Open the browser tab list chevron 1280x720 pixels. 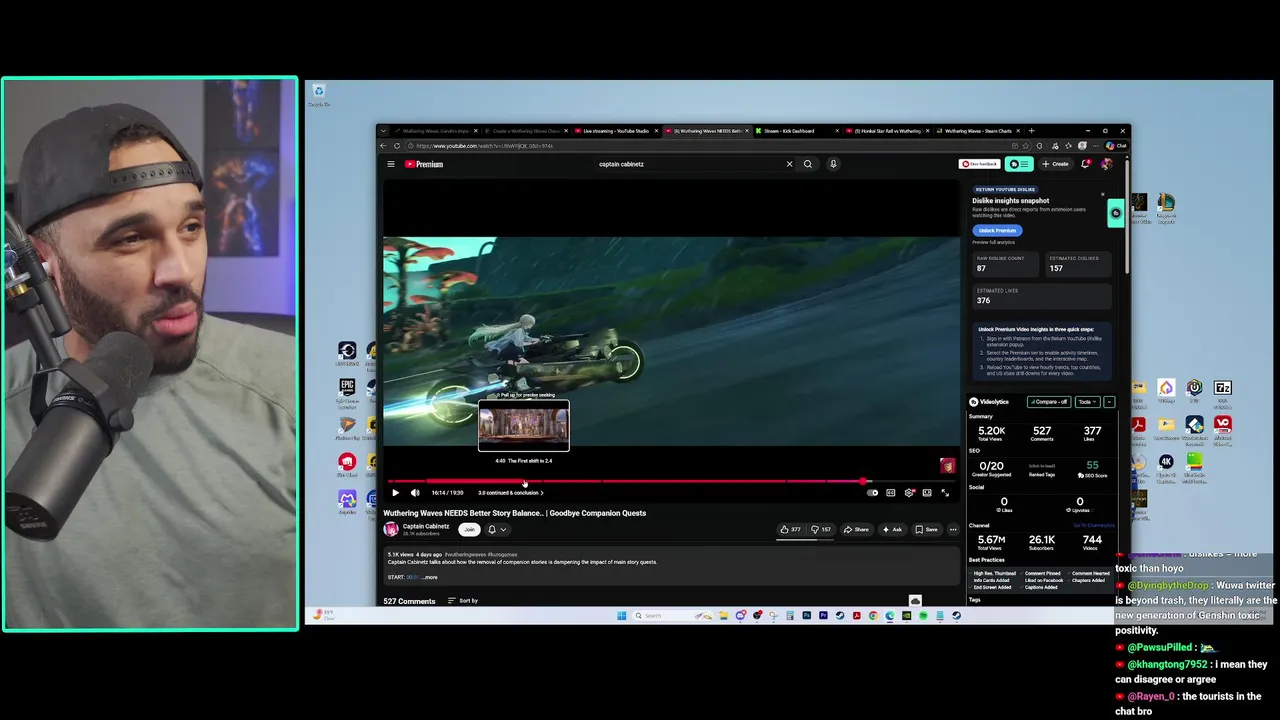pyautogui.click(x=385, y=131)
